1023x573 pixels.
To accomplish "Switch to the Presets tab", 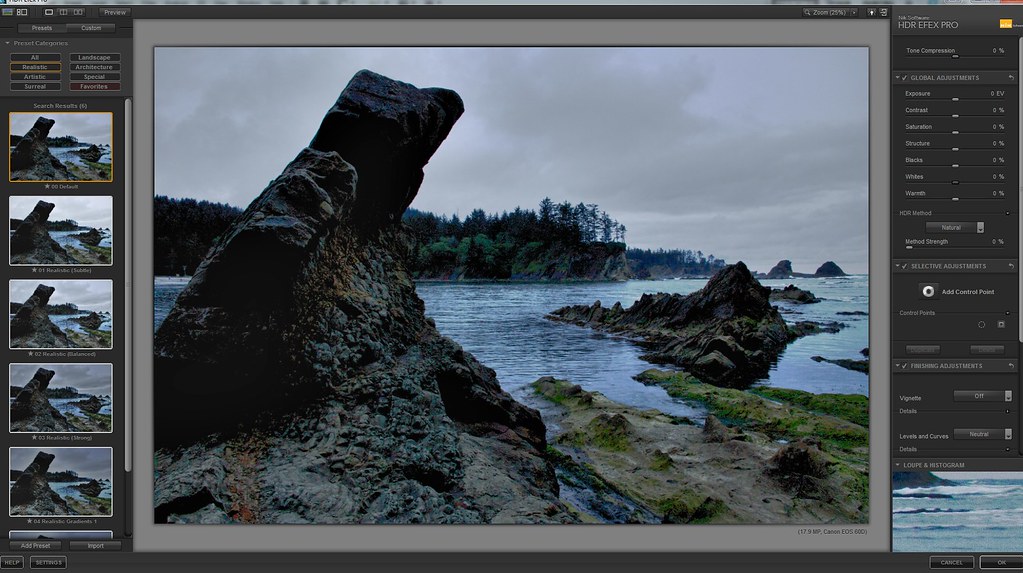I will point(42,28).
